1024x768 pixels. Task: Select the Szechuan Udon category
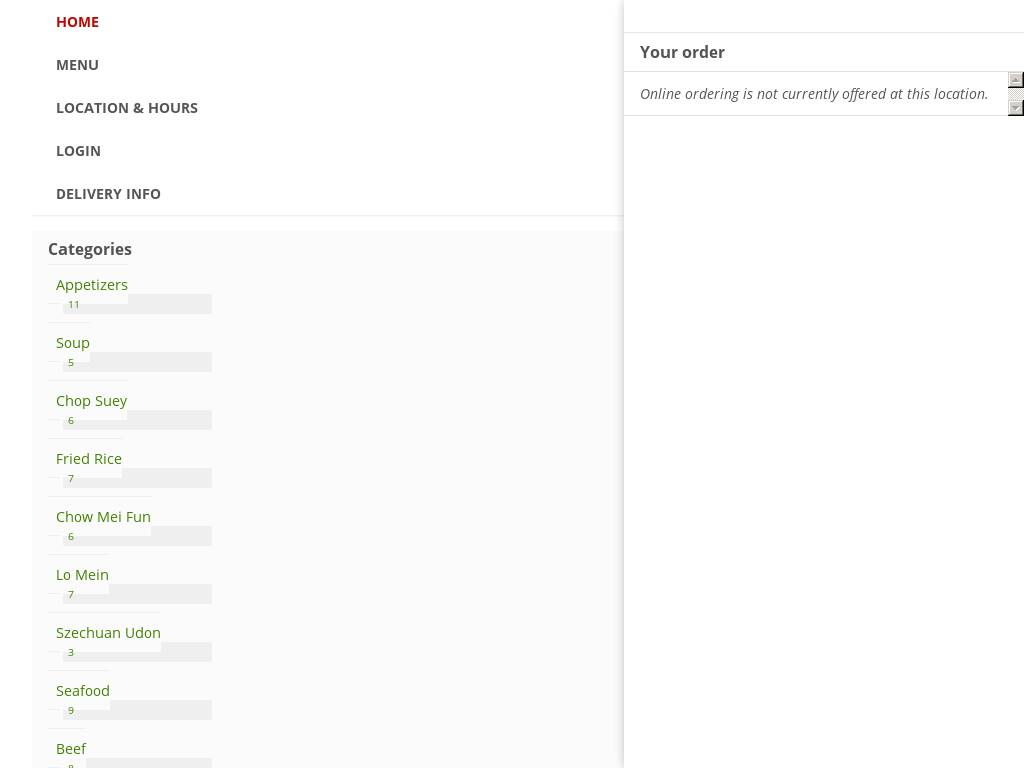(x=108, y=633)
